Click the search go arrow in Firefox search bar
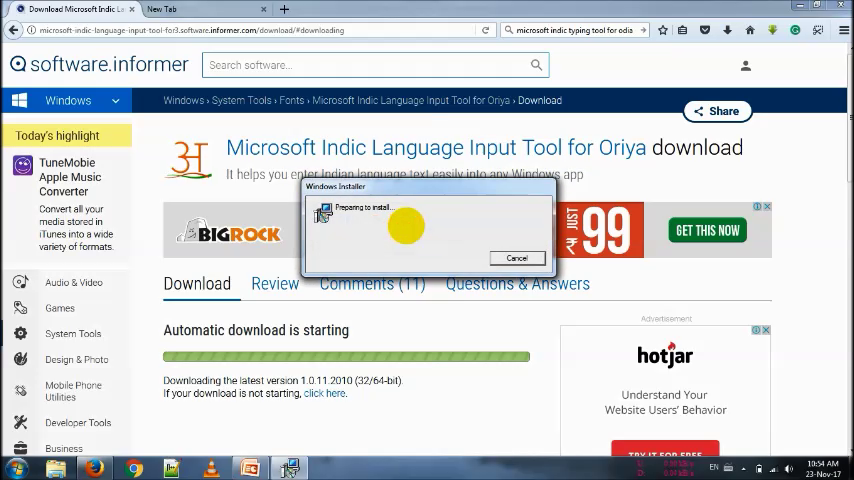The height and width of the screenshot is (480, 854). click(643, 30)
